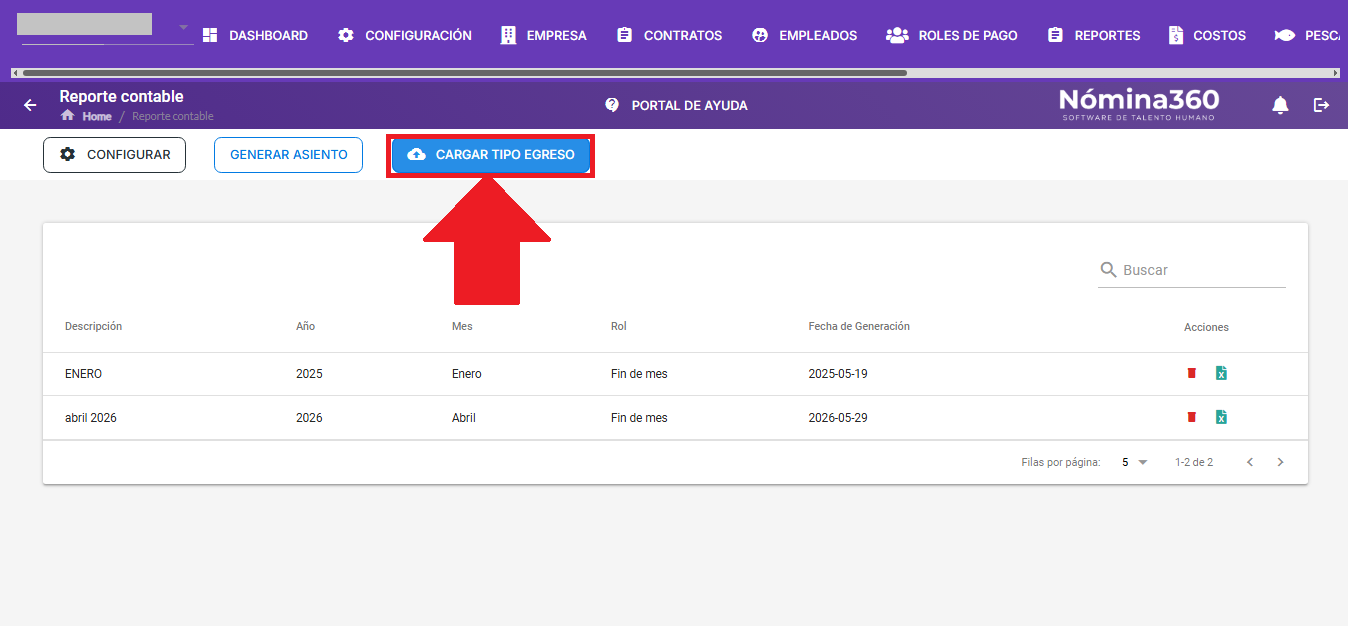The height and width of the screenshot is (626, 1348).
Task: Open the CONTRATOS menu
Action: pos(669,35)
